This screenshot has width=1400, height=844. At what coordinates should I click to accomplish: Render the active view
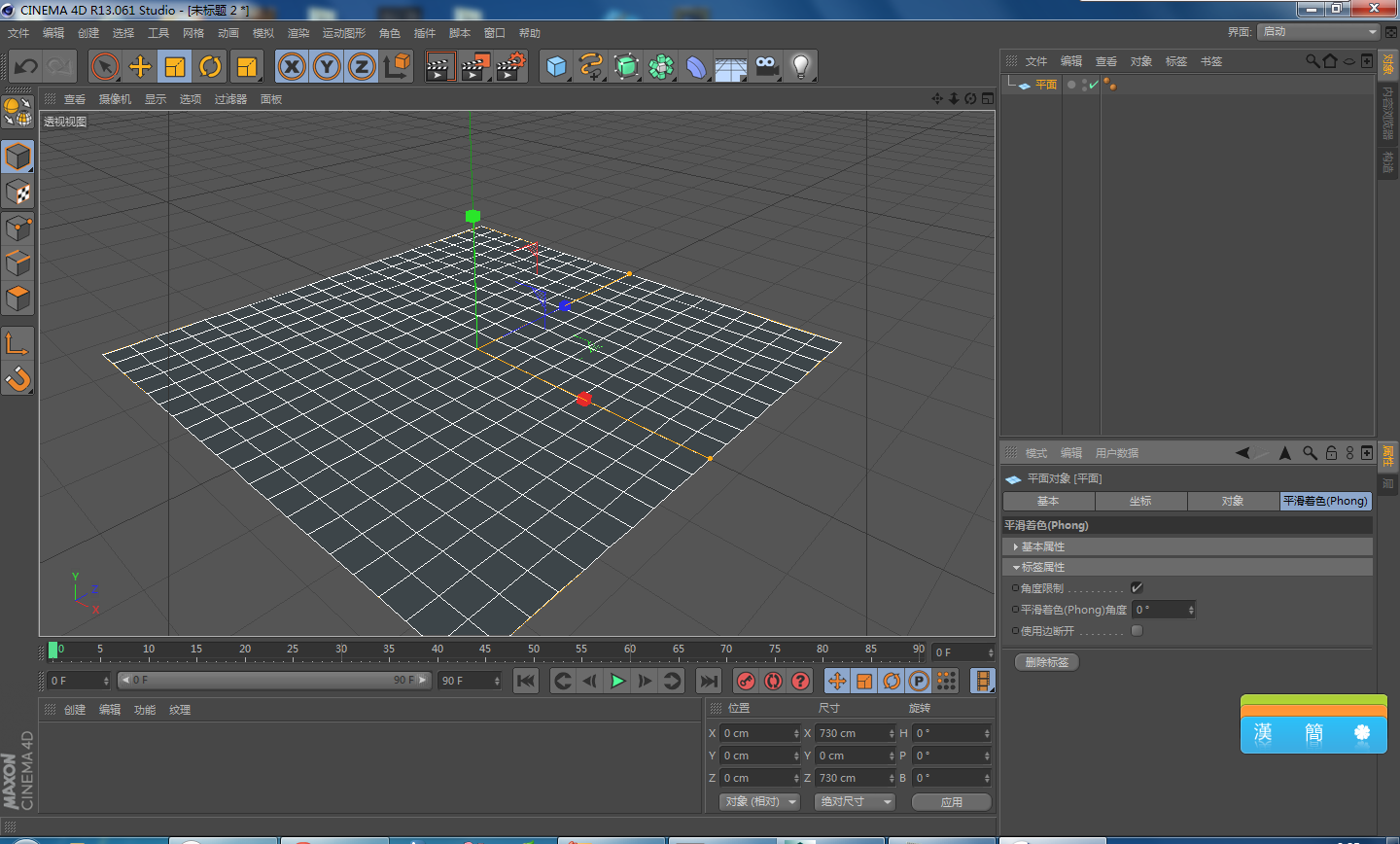[440, 66]
